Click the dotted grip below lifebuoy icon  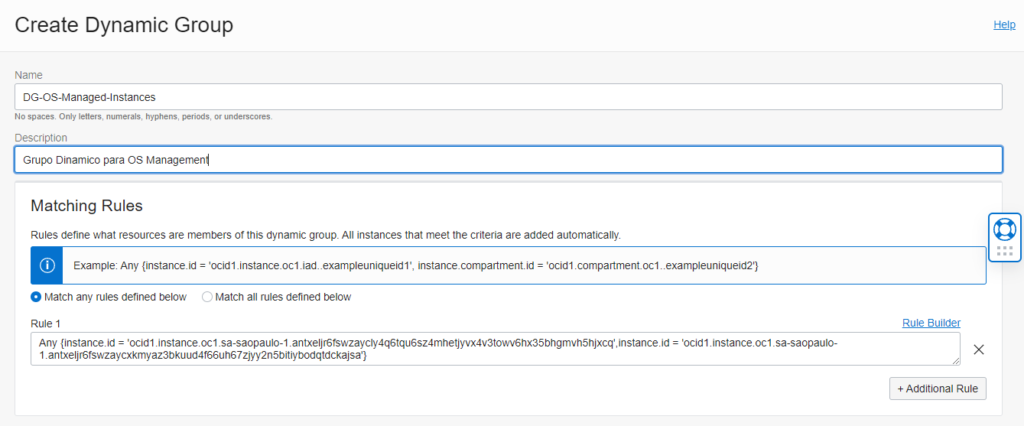(1004, 251)
